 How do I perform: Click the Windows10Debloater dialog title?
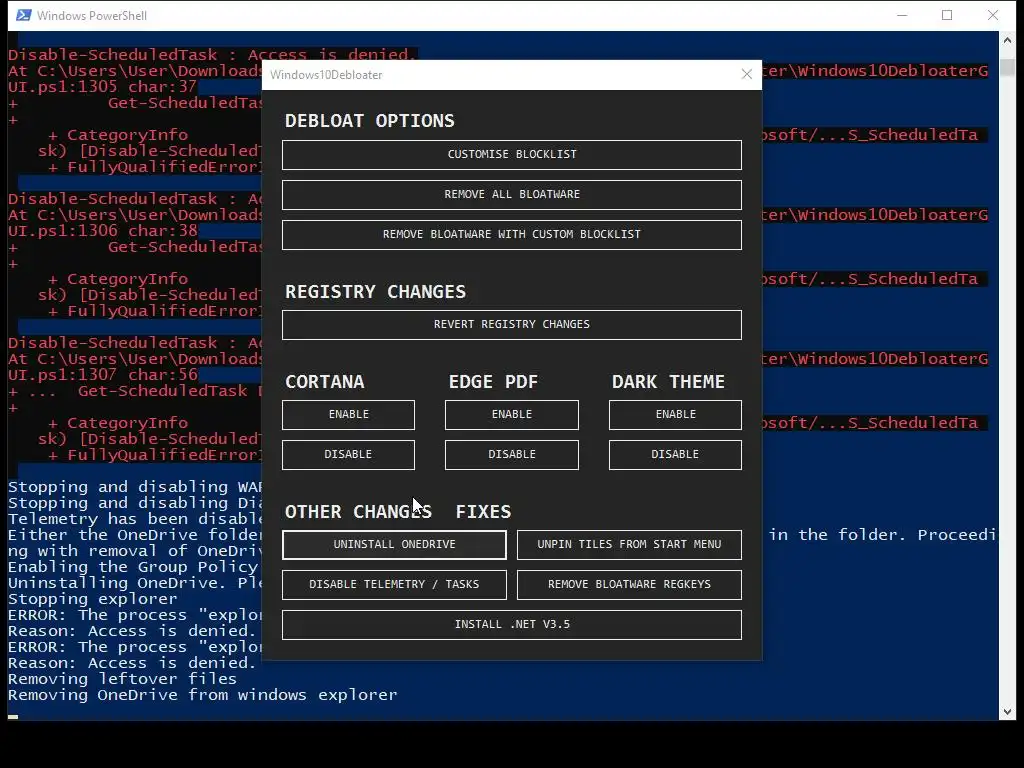pyautogui.click(x=326, y=75)
